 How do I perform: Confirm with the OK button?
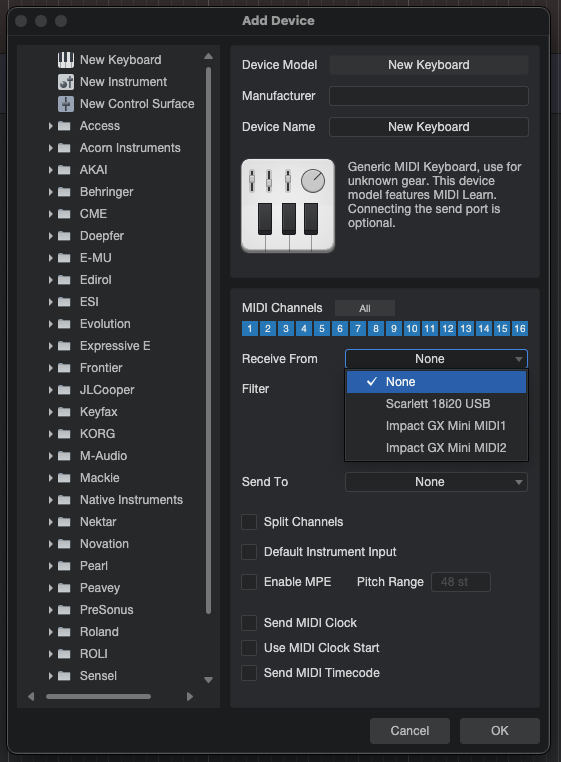(x=500, y=731)
